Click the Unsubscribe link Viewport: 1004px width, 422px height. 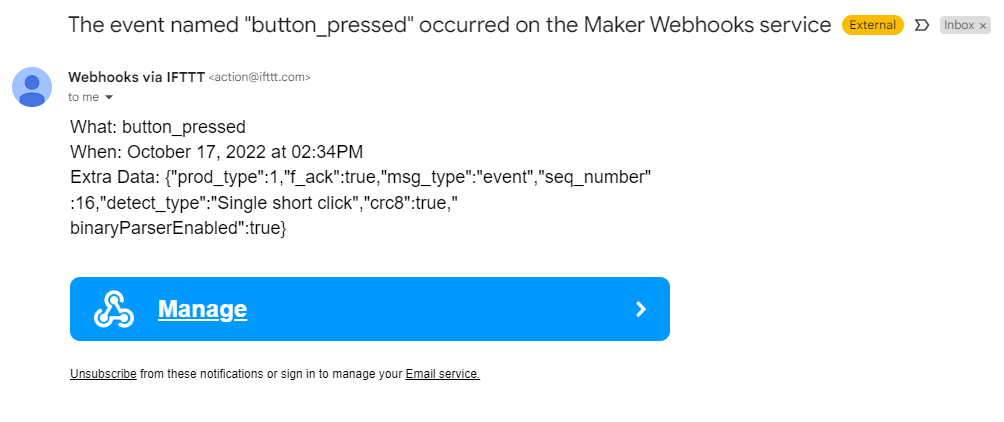tap(103, 374)
